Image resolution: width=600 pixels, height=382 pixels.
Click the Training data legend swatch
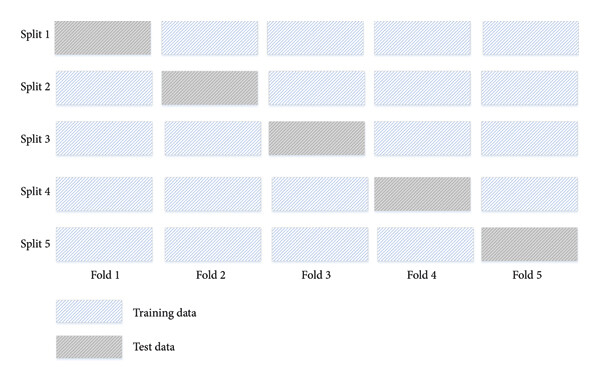(x=89, y=312)
